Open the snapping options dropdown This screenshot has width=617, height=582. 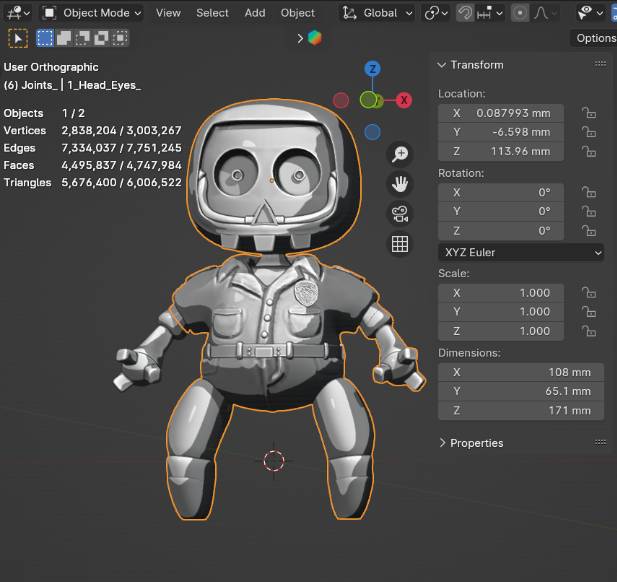[x=490, y=13]
